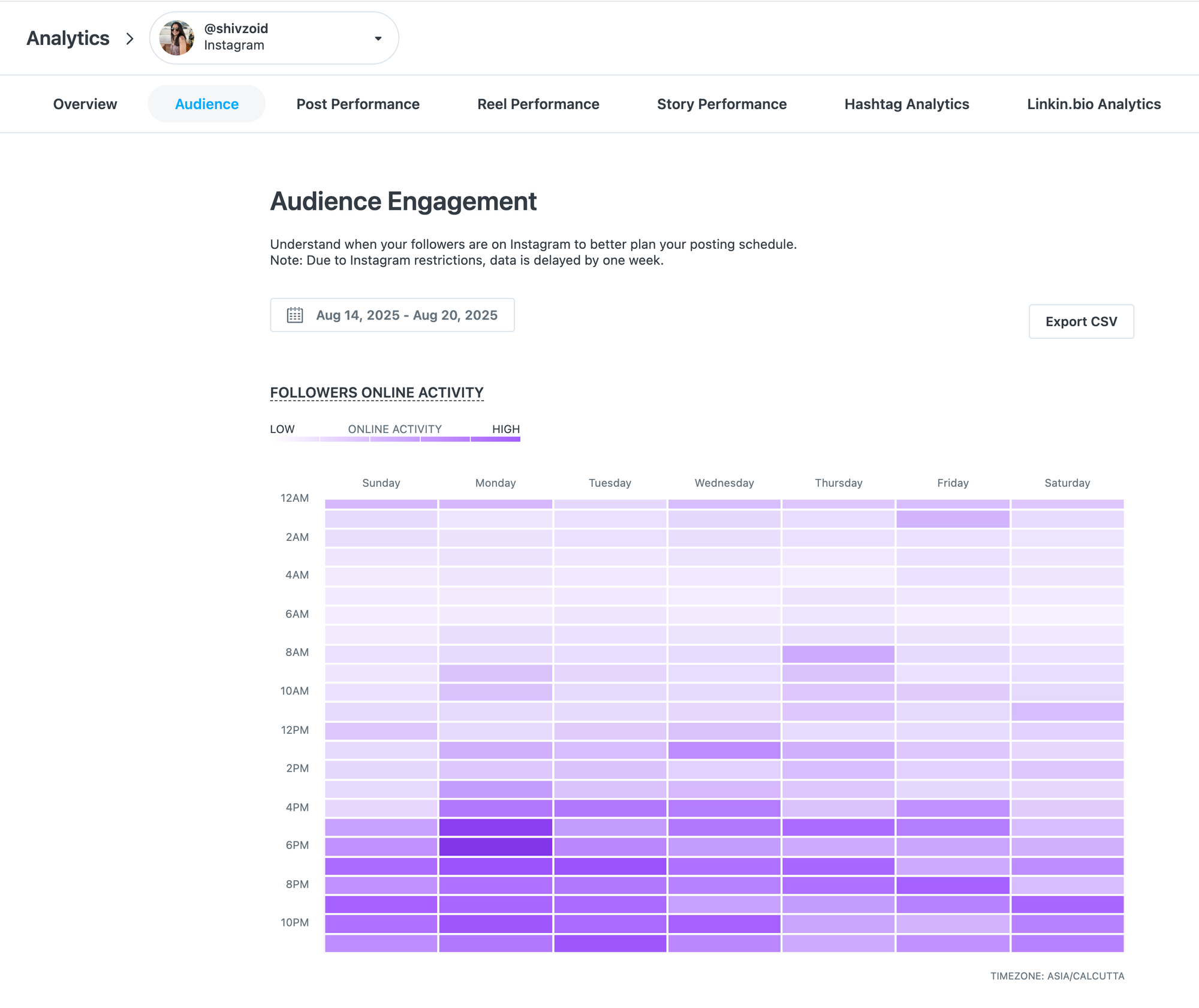Open the Story Performance tab
Screen dimensions: 1199x1008
coord(722,104)
